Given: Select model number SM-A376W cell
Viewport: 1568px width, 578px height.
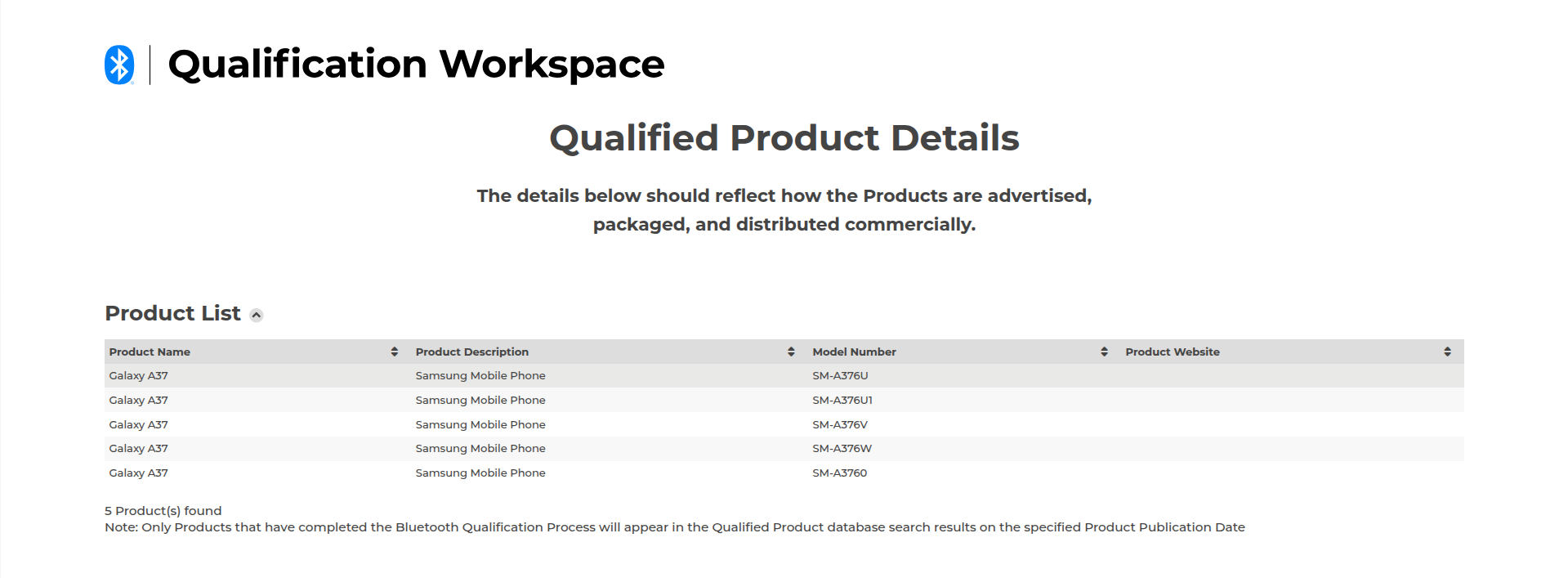Looking at the screenshot, I should [842, 449].
